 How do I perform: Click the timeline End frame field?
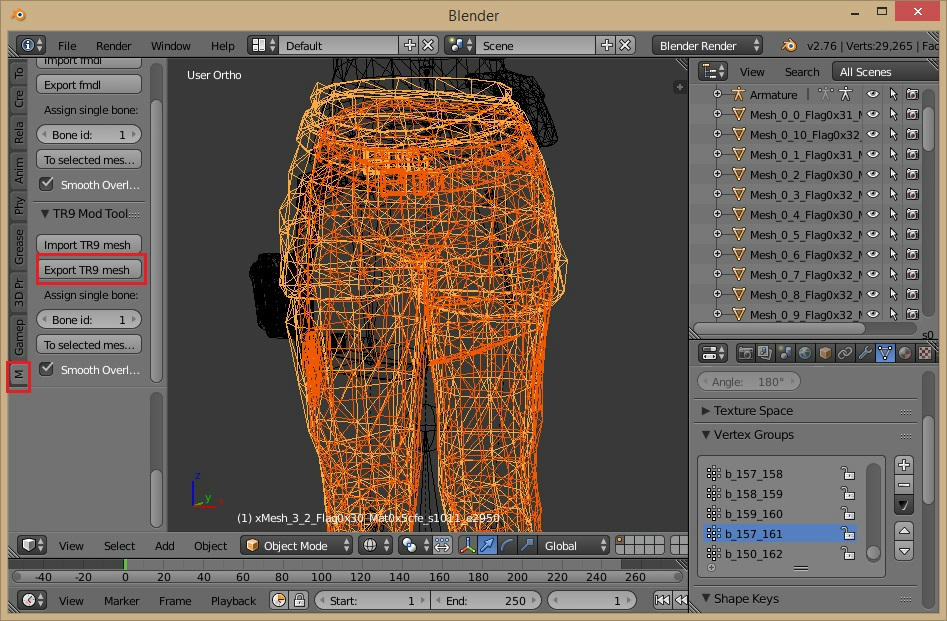coord(486,601)
